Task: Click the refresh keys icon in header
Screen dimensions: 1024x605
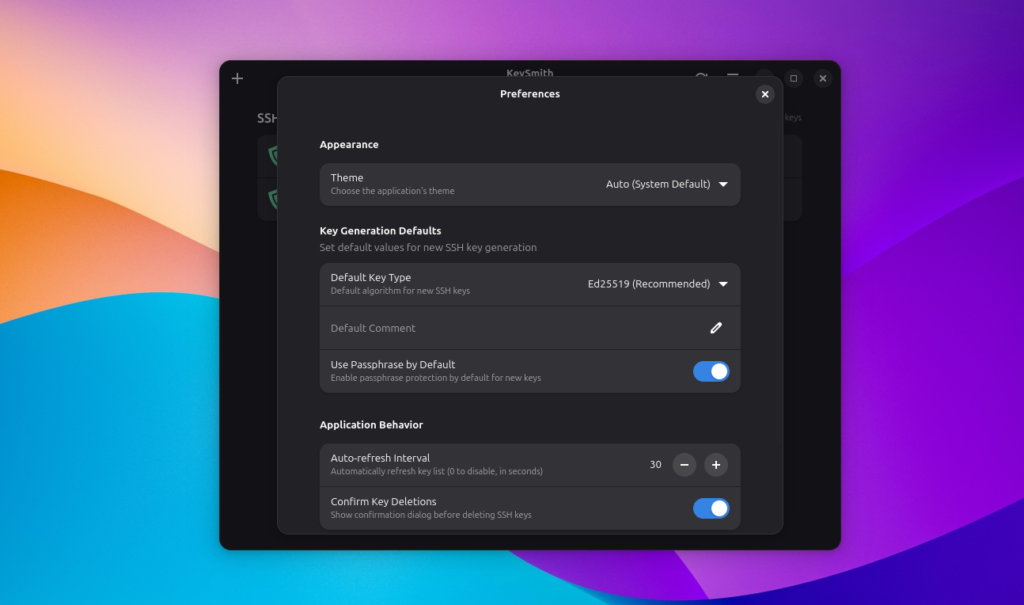Action: pos(702,76)
